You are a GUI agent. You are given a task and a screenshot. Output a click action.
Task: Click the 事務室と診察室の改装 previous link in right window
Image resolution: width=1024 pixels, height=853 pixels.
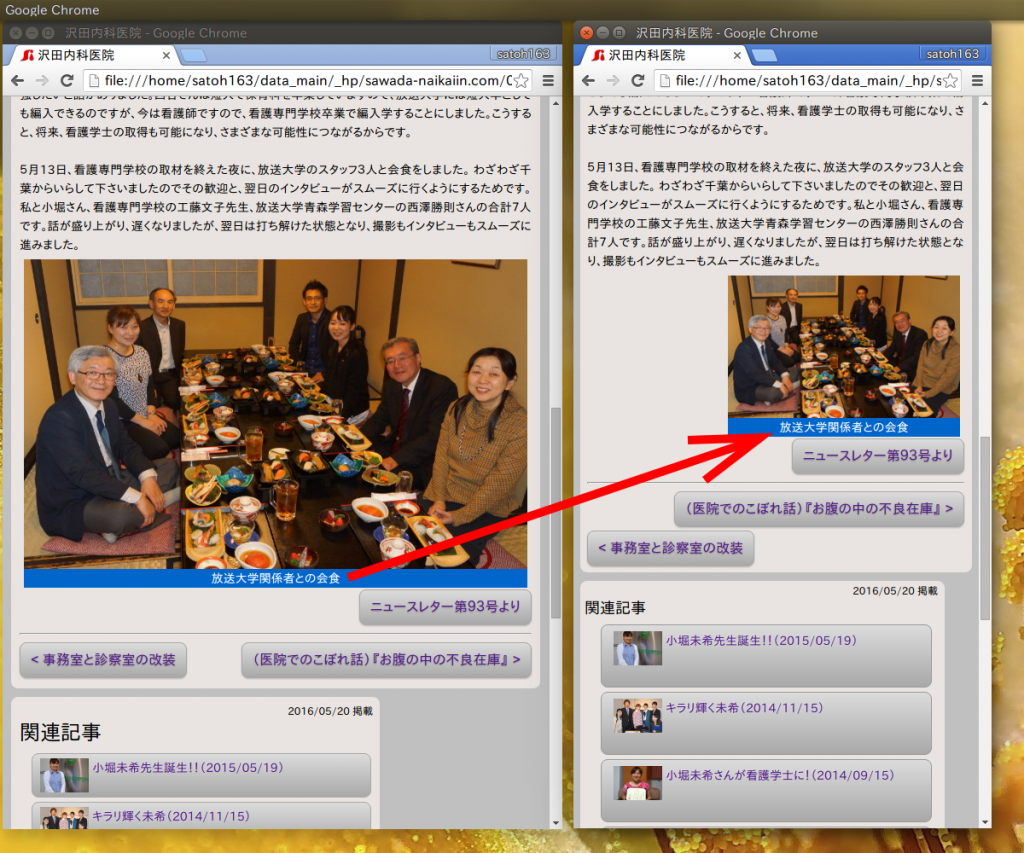click(x=670, y=548)
